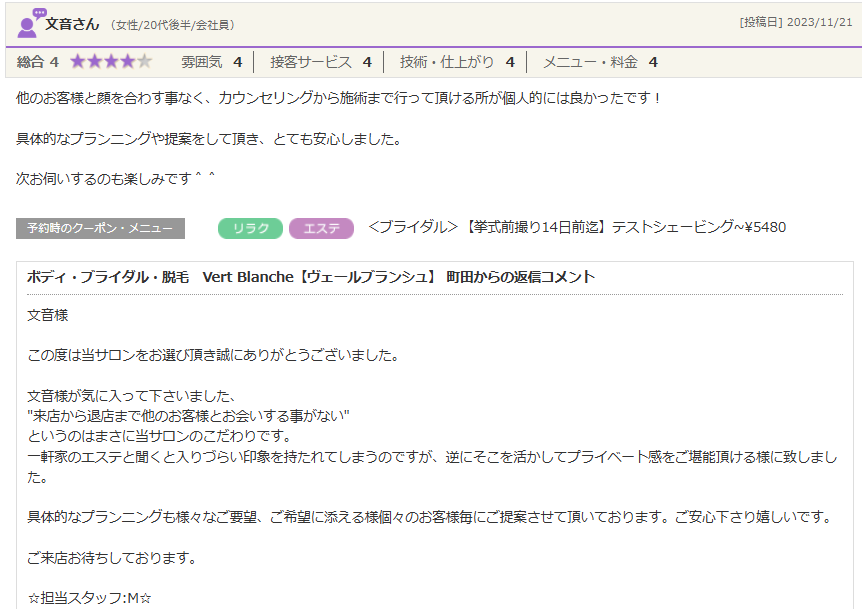This screenshot has height=609, width=862.
Task: Click the reviewer attributes 女性/20代後半/会社員
Action: click(x=173, y=25)
